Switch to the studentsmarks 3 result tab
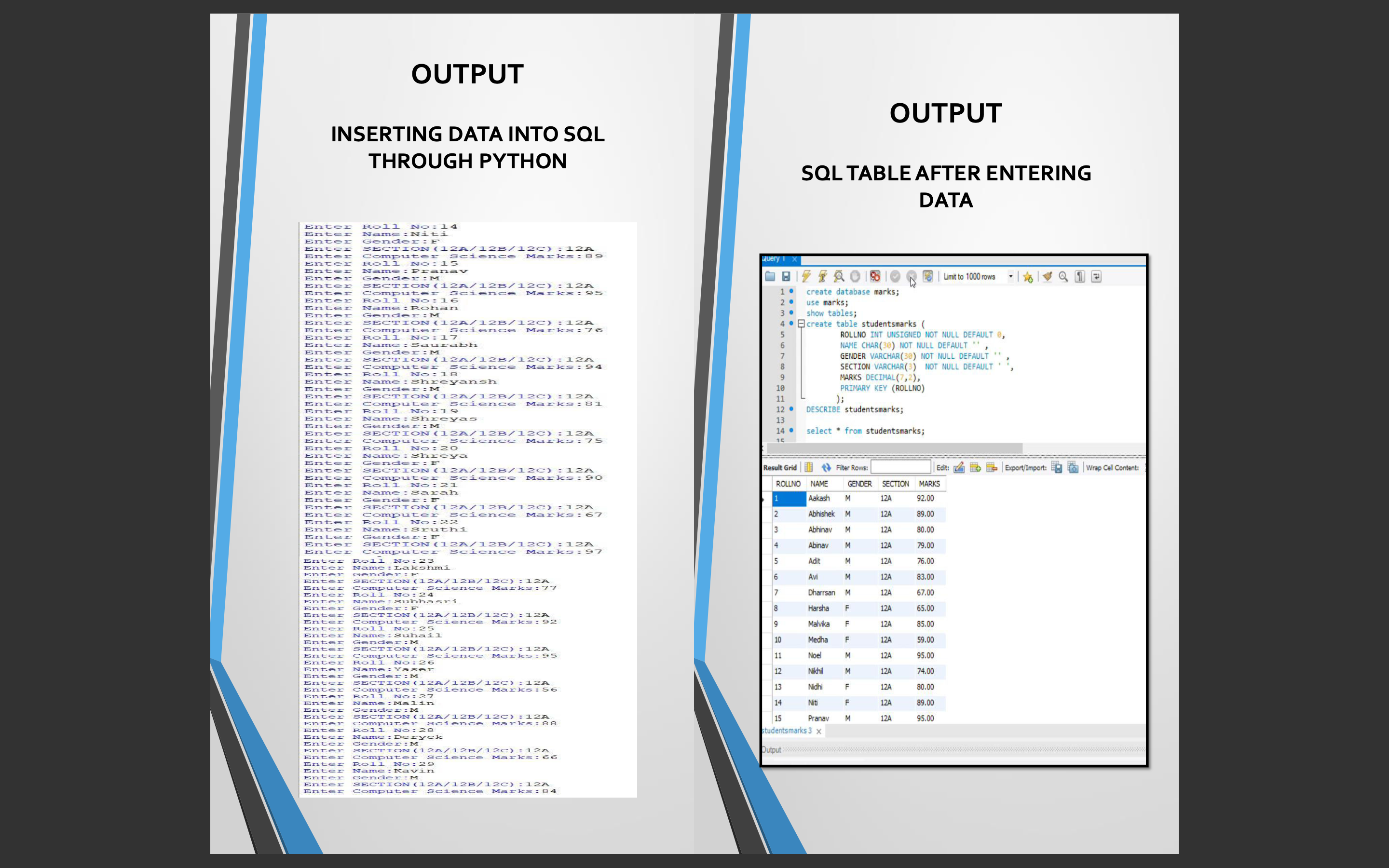 click(x=786, y=731)
